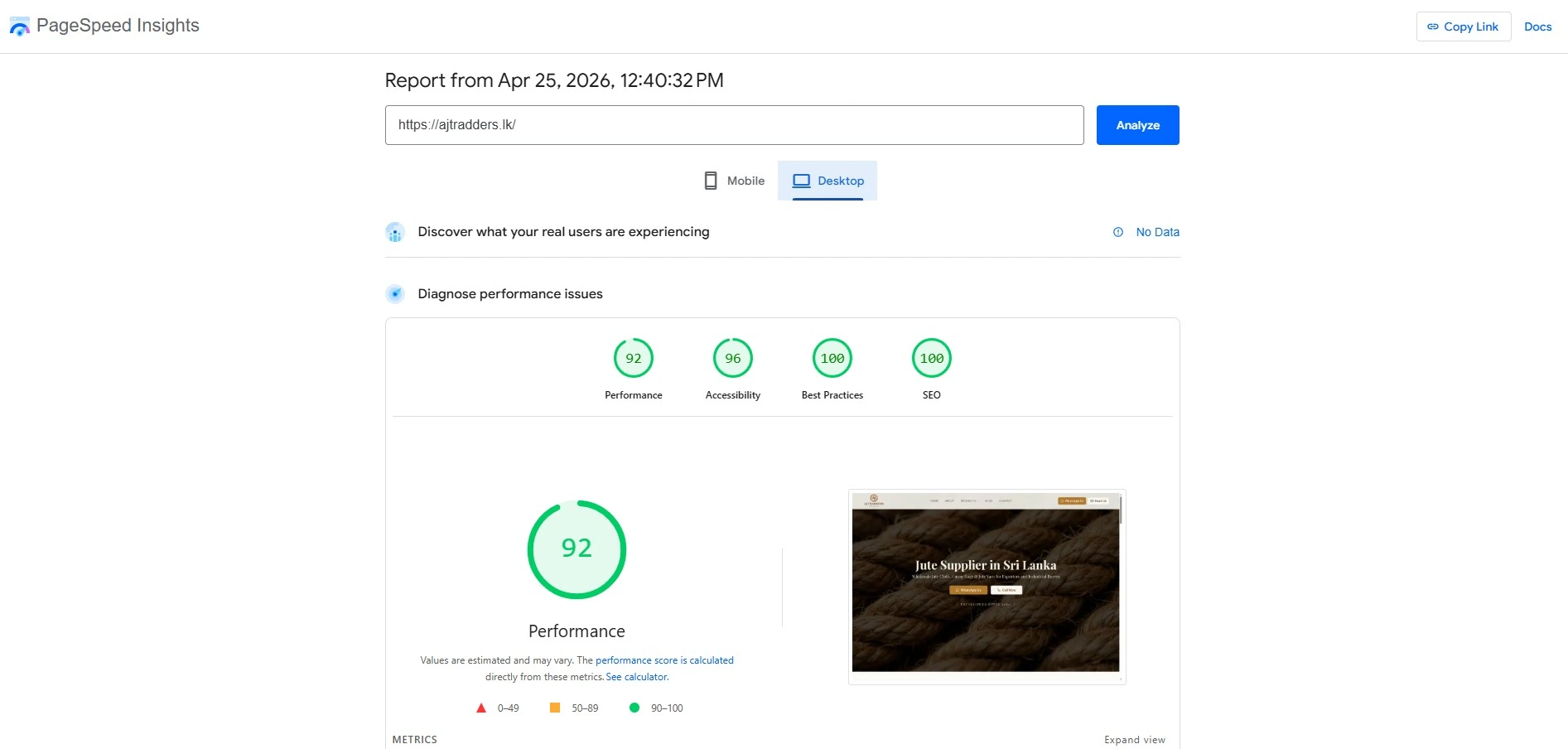The width and height of the screenshot is (1568, 749).
Task: Jump to Performance score gauge 92
Action: 634,358
